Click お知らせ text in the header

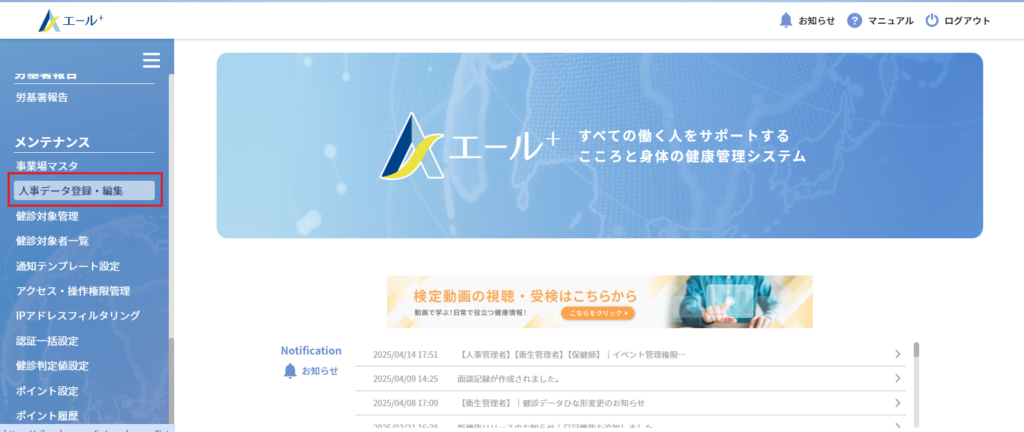tap(816, 21)
